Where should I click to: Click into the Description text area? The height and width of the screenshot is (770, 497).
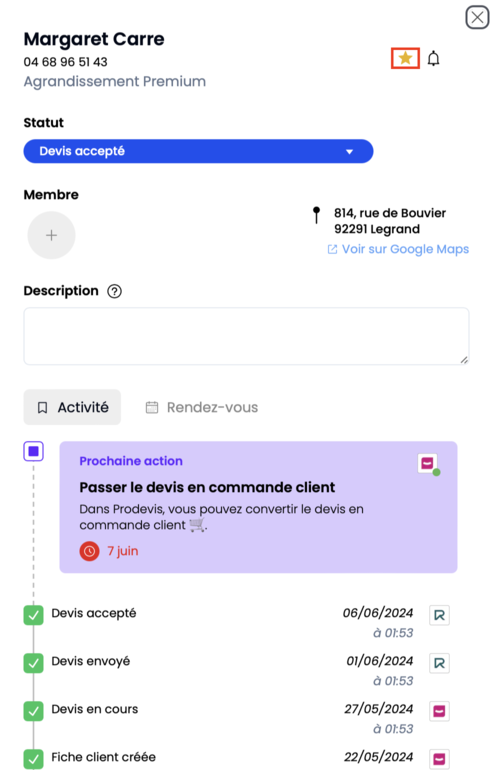click(x=247, y=336)
